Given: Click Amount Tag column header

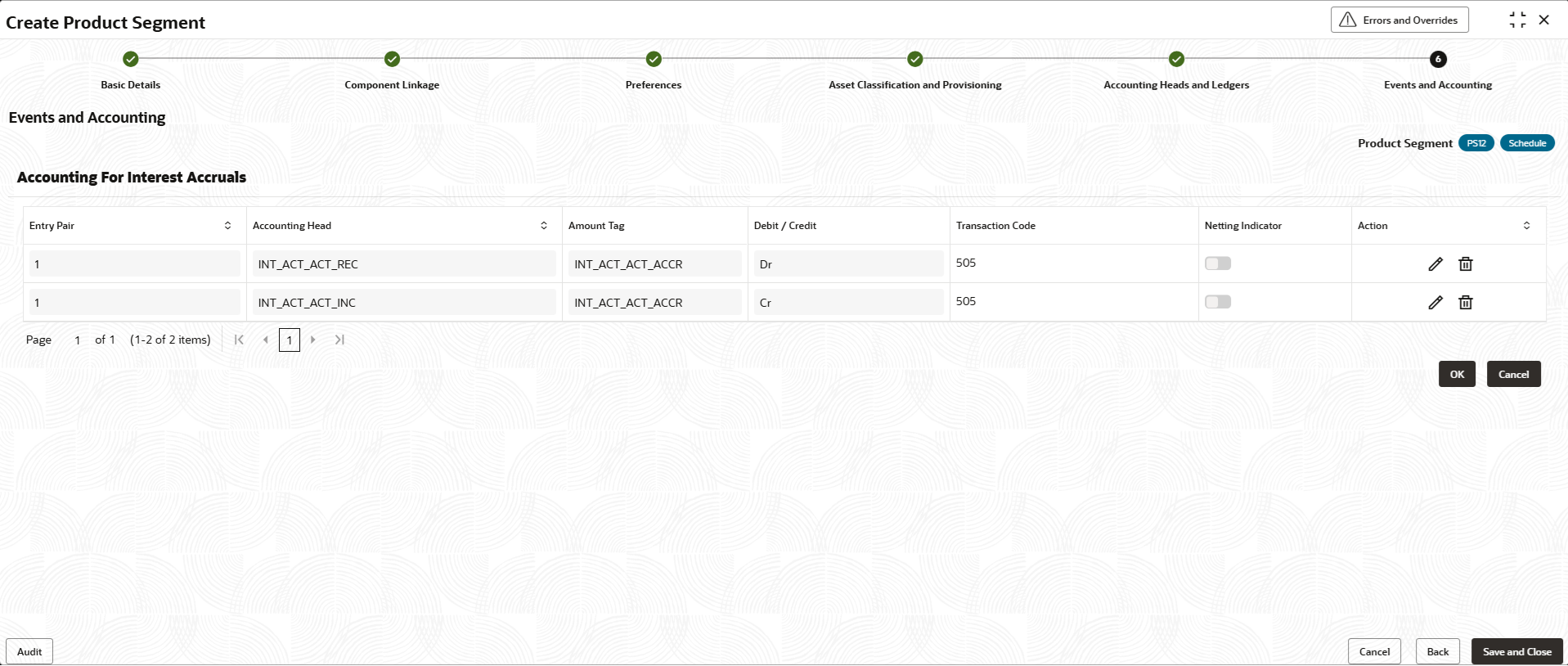Looking at the screenshot, I should click(596, 226).
